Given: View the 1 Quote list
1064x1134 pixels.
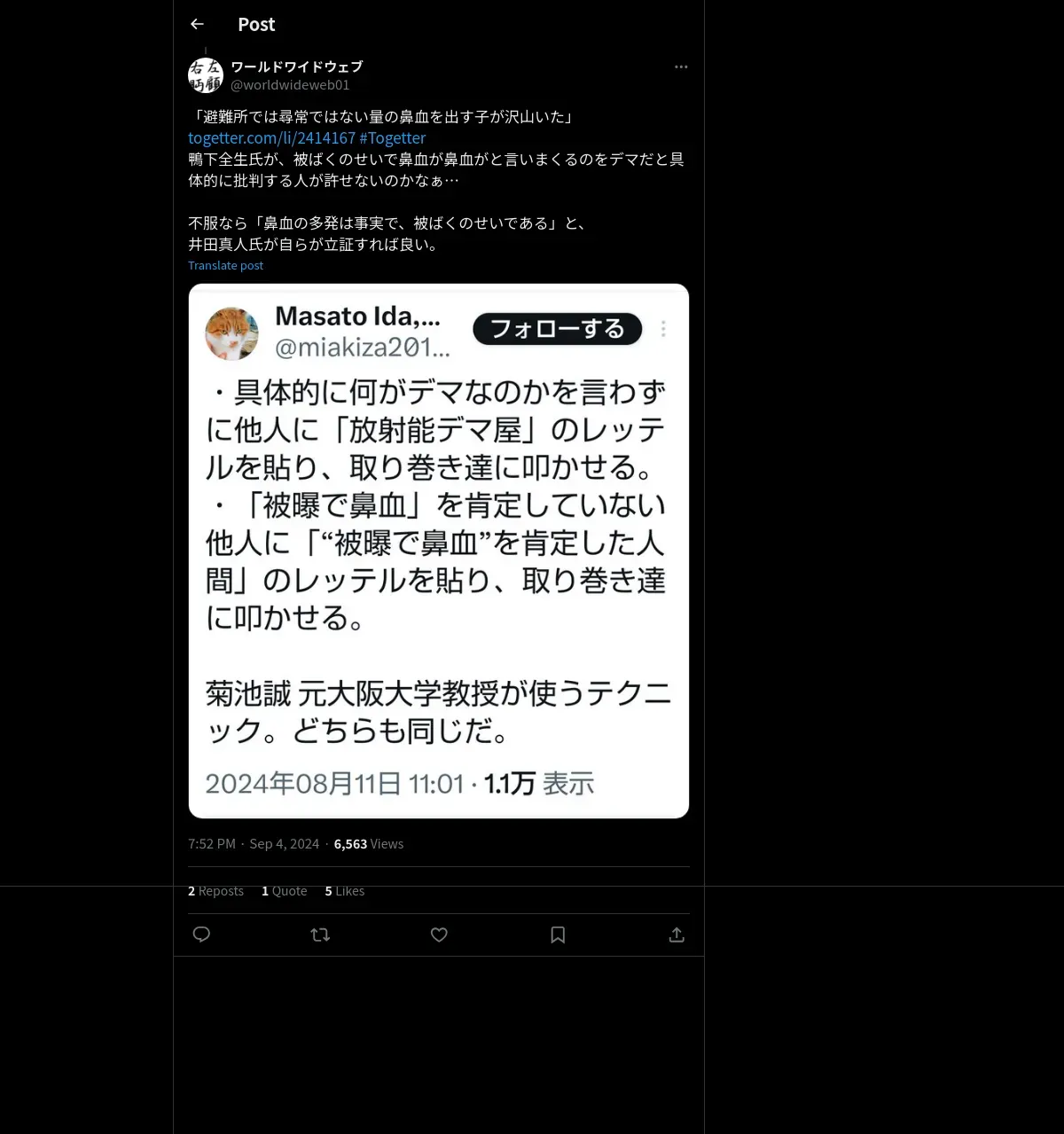Looking at the screenshot, I should 284,891.
